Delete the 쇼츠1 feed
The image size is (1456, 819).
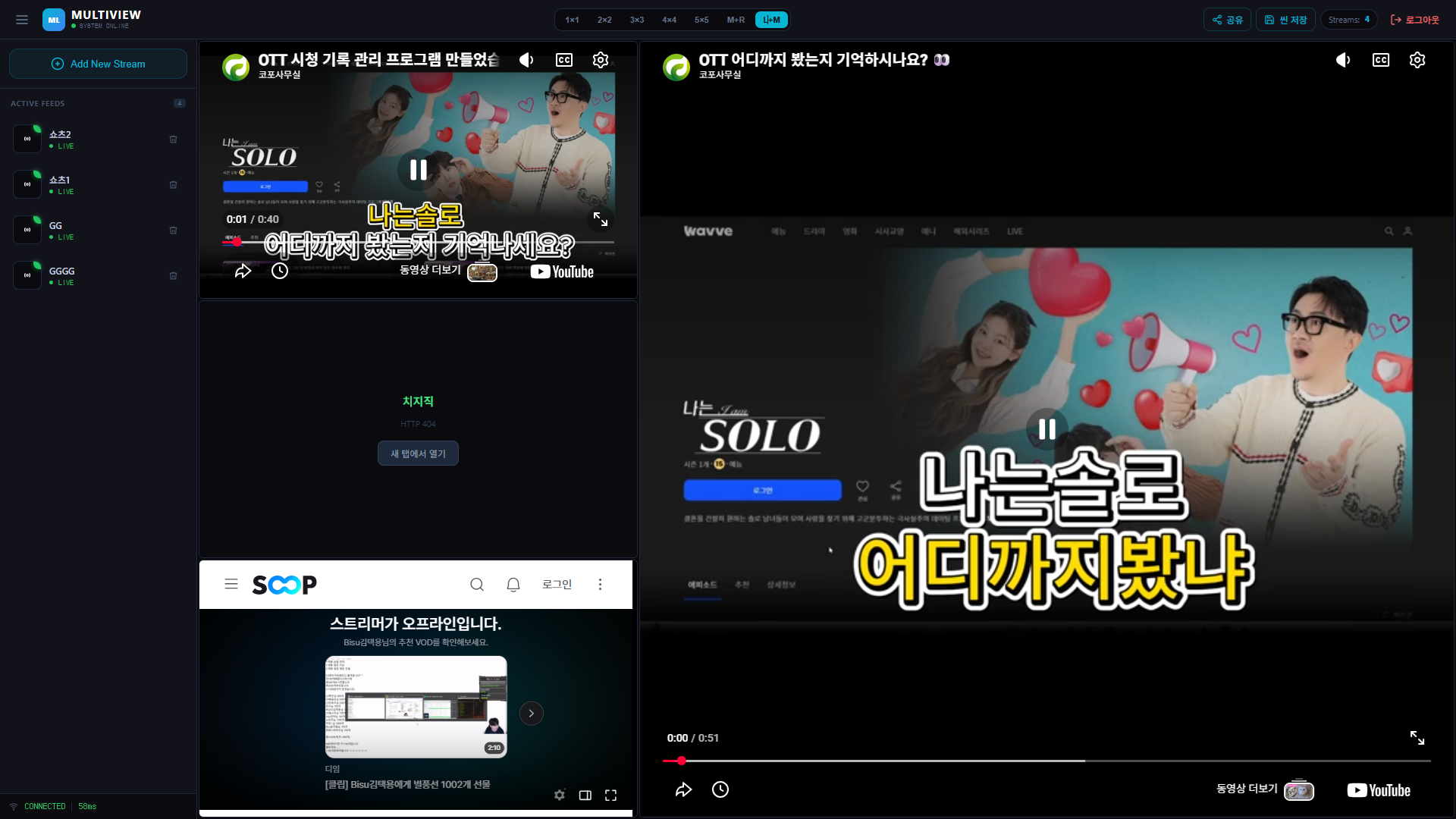[x=173, y=185]
